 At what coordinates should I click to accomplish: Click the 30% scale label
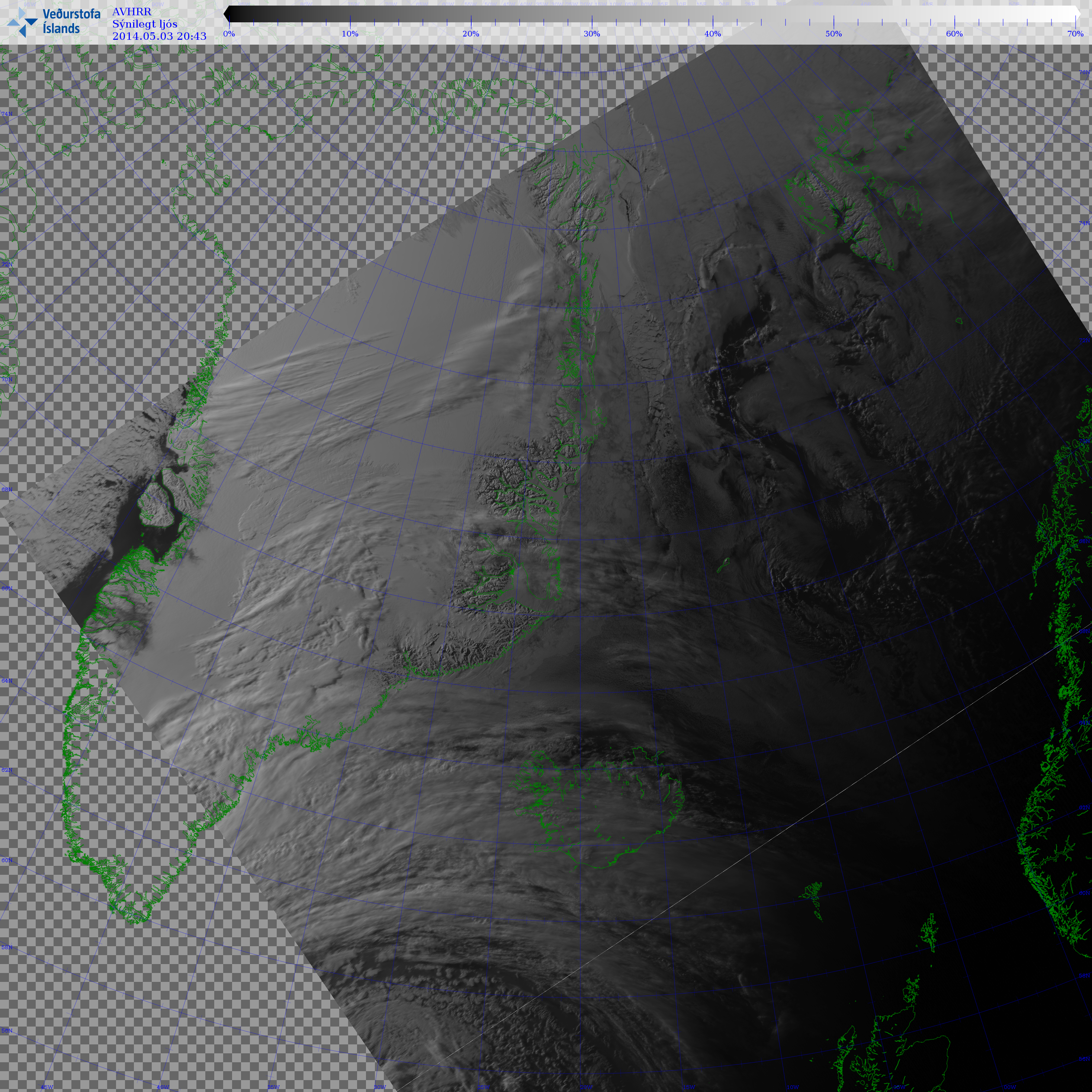click(x=592, y=34)
